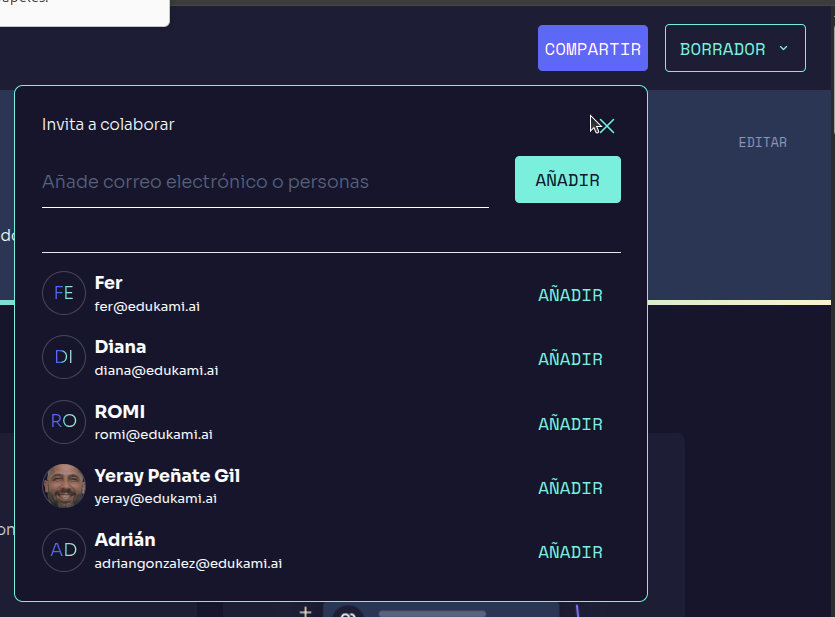Close the invite collaborators dialog

point(606,125)
